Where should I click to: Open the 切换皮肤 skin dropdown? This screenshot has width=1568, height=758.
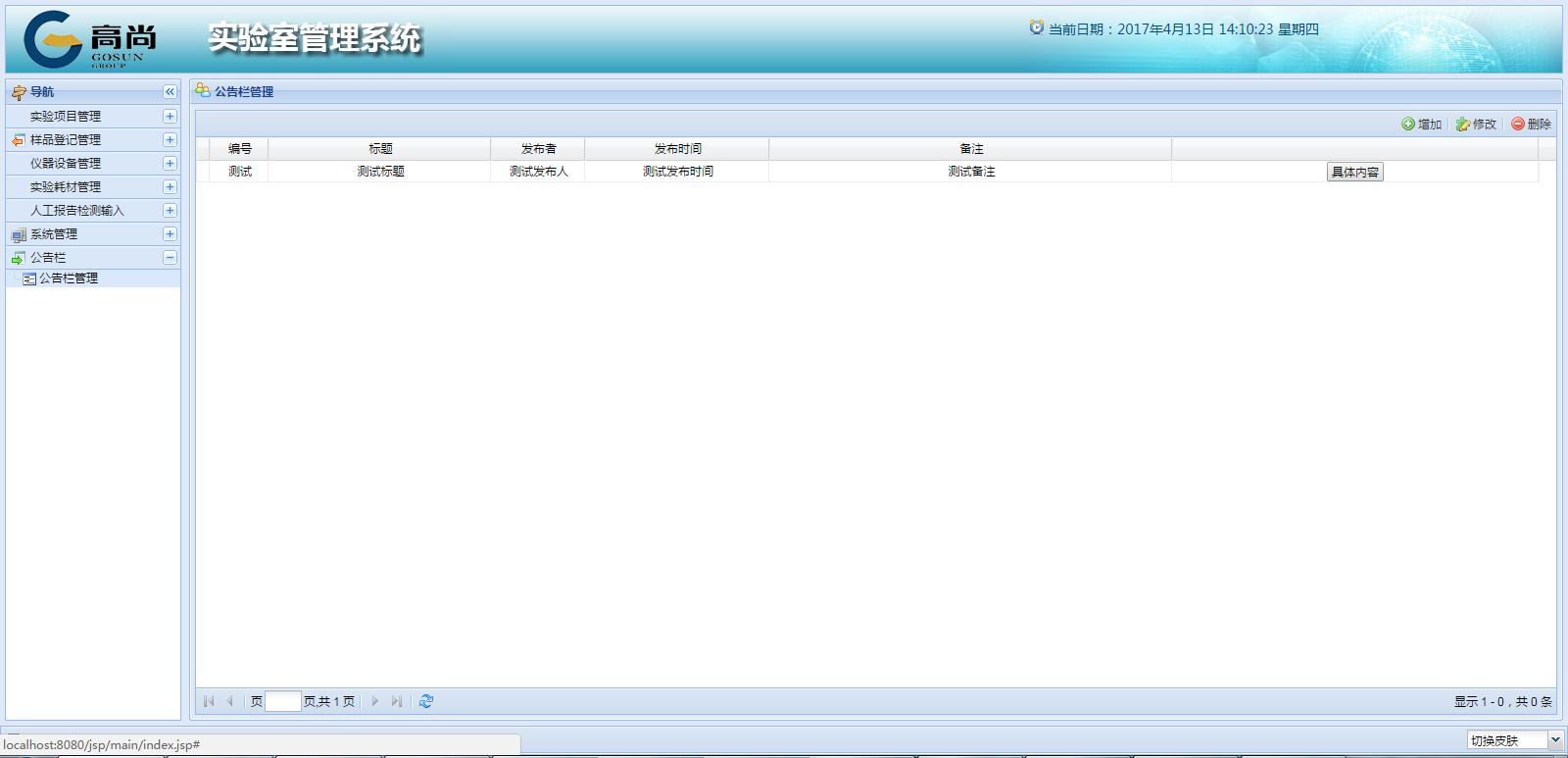[1554, 740]
